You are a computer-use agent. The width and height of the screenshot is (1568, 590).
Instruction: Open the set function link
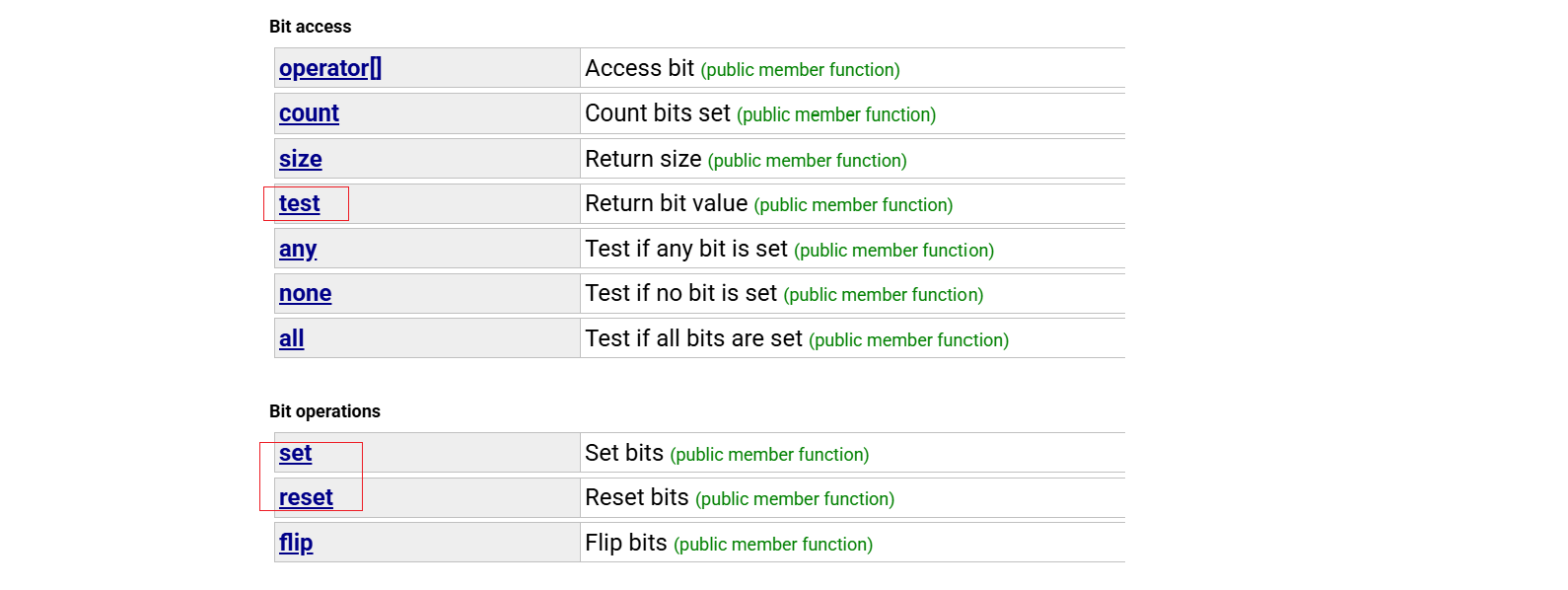(295, 453)
